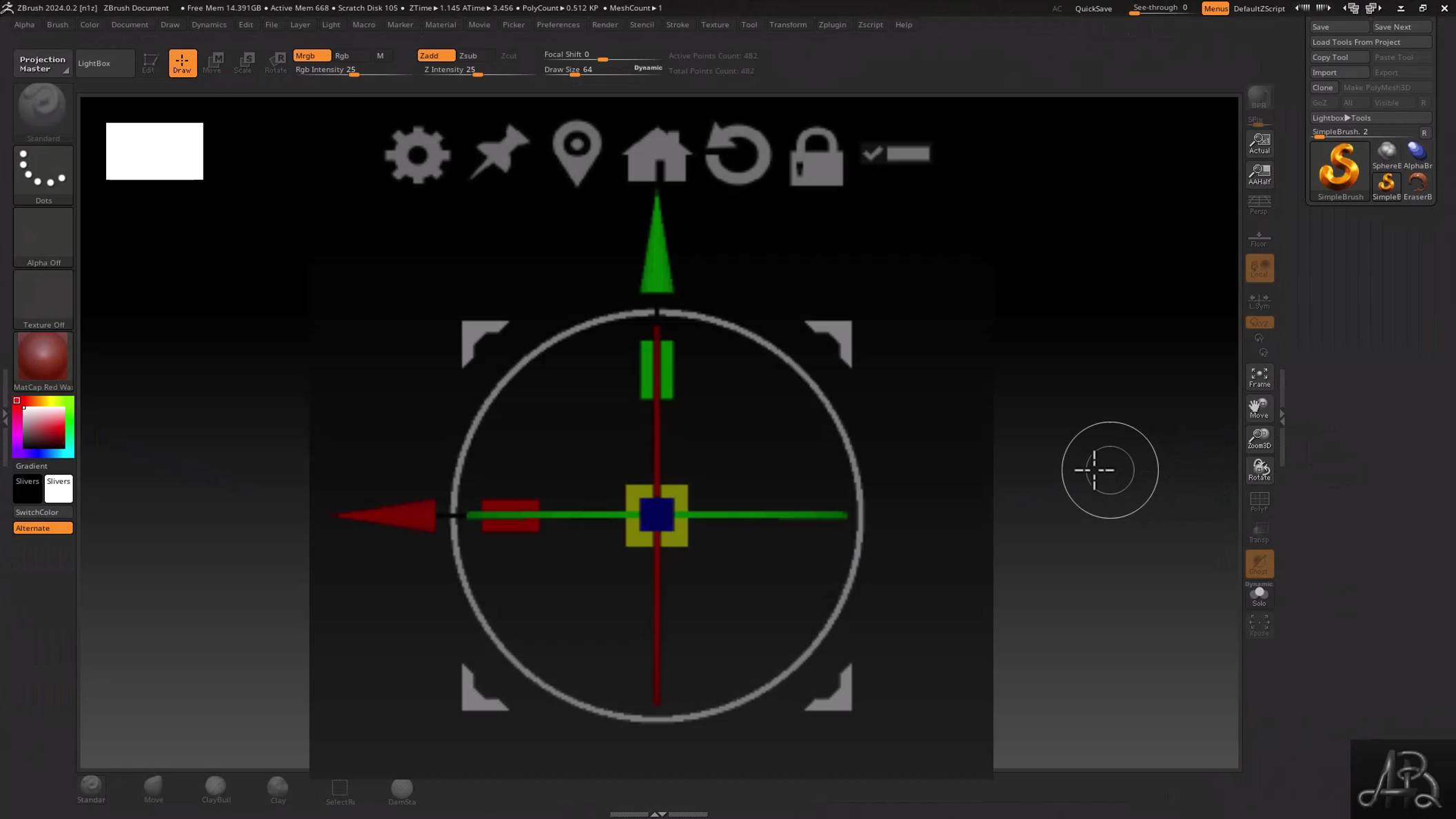
Task: Open the Preferences menu
Action: pyautogui.click(x=558, y=25)
